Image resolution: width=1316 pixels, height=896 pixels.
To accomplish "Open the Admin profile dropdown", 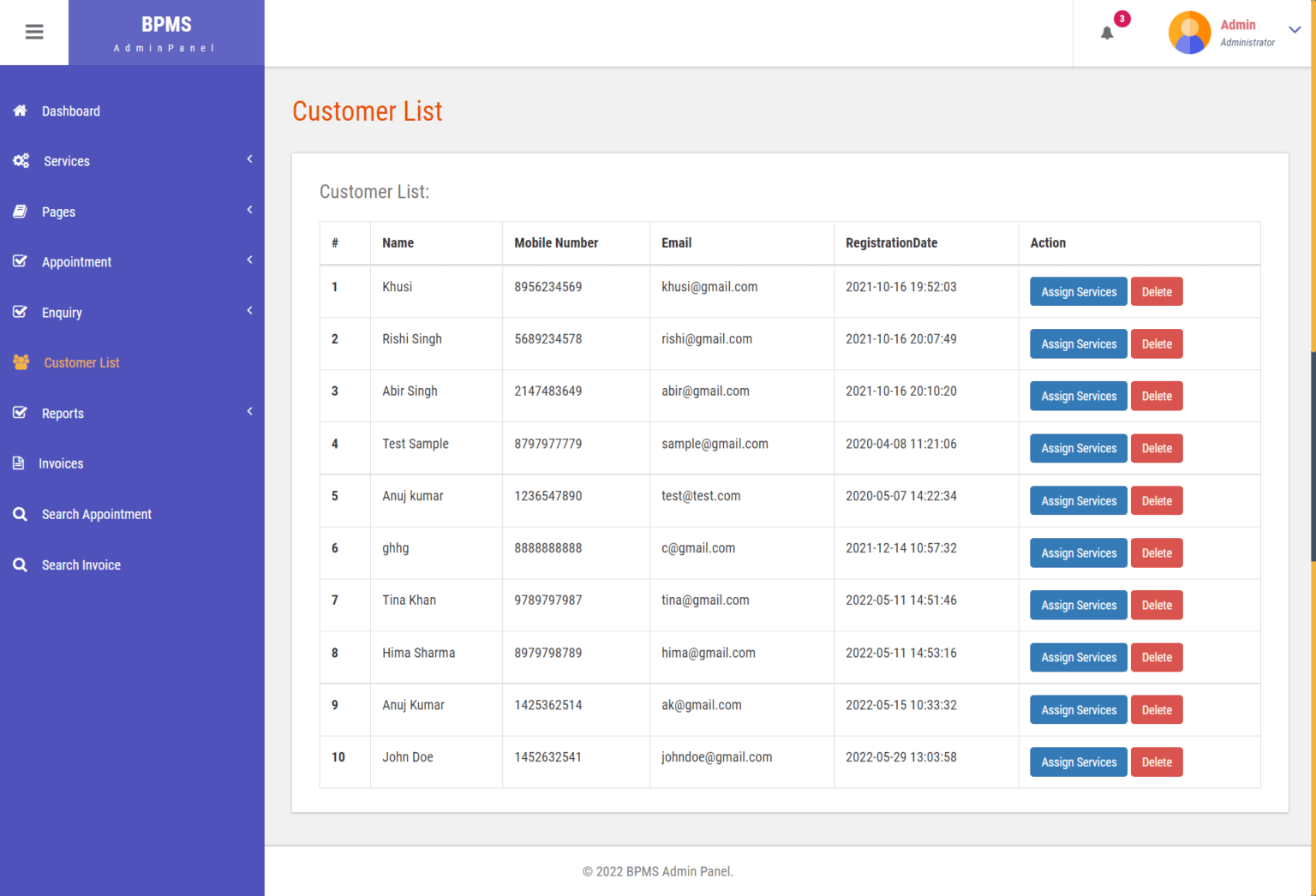I will (x=1295, y=29).
